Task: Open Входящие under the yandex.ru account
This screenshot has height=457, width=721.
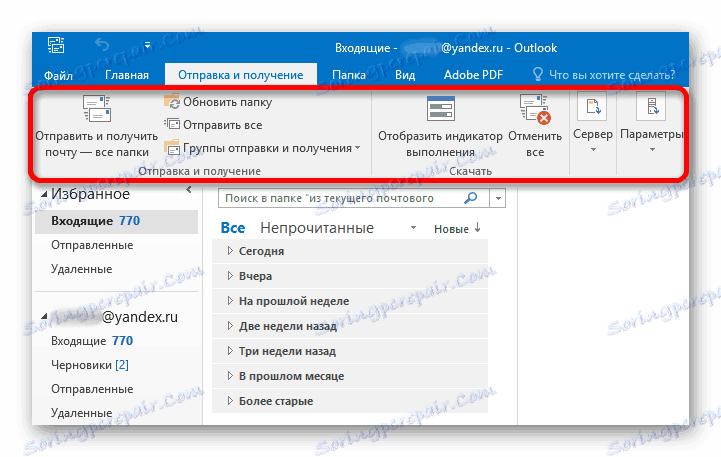Action: pos(92,341)
